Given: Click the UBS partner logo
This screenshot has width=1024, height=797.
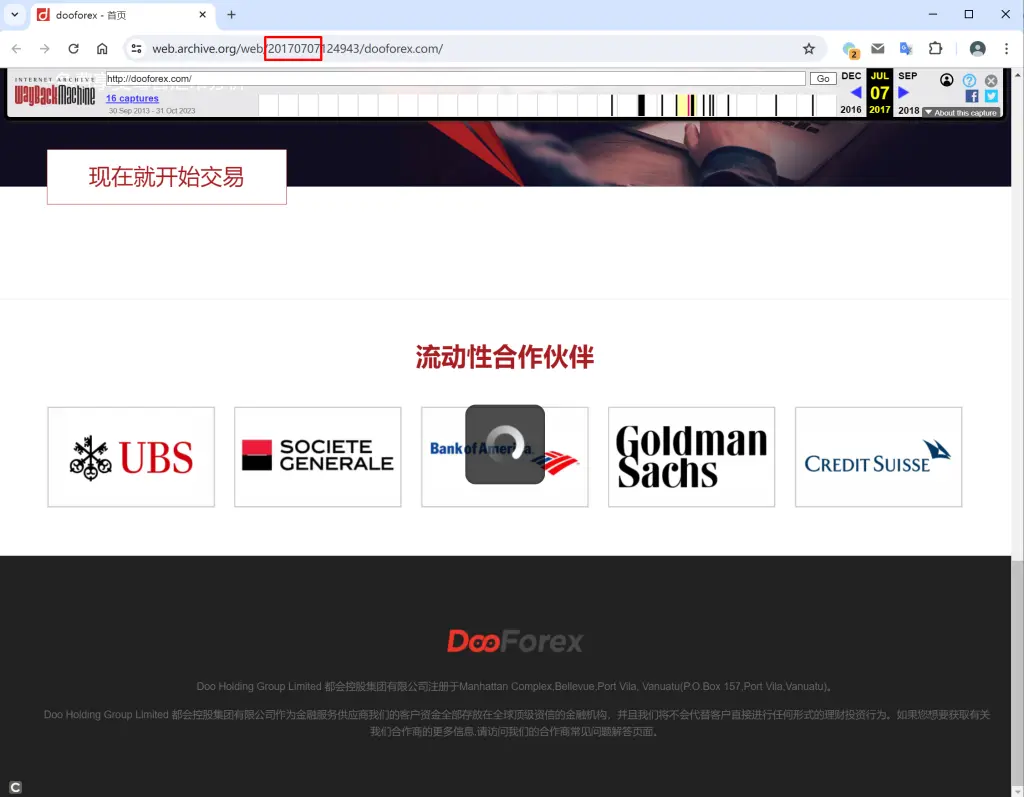Looking at the screenshot, I should pos(131,457).
